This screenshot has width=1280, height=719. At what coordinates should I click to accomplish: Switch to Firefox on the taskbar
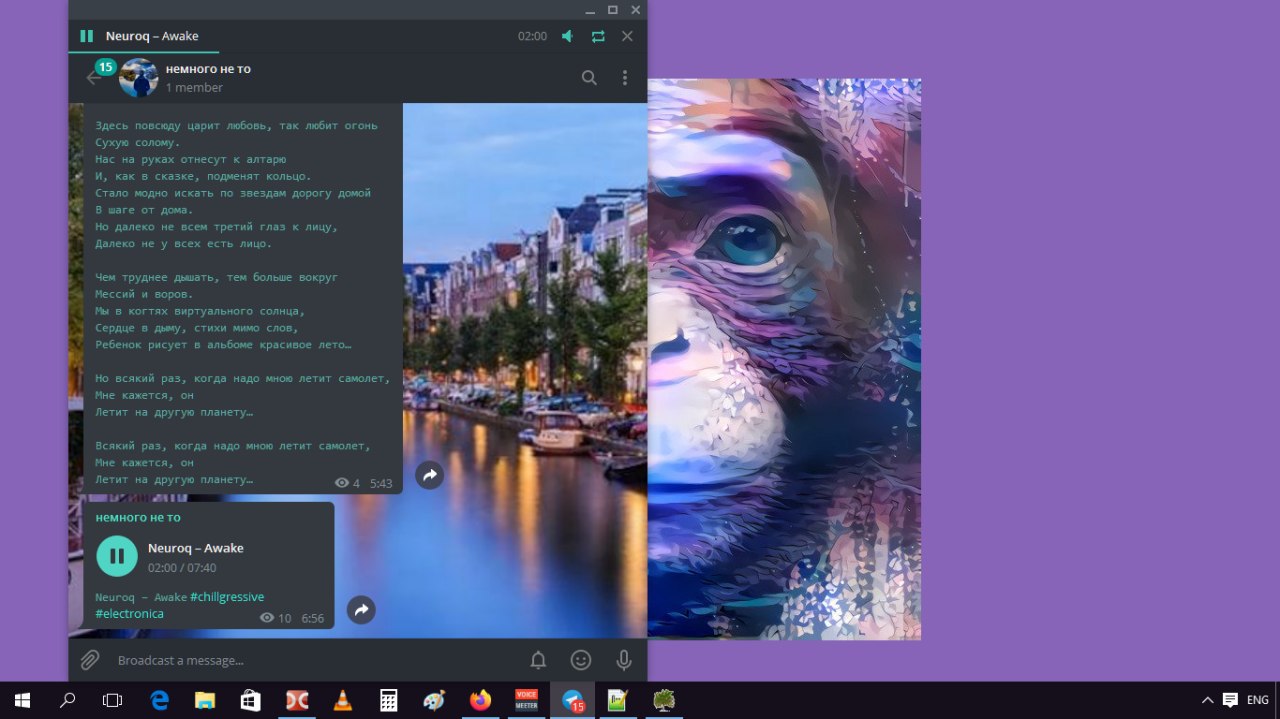480,701
